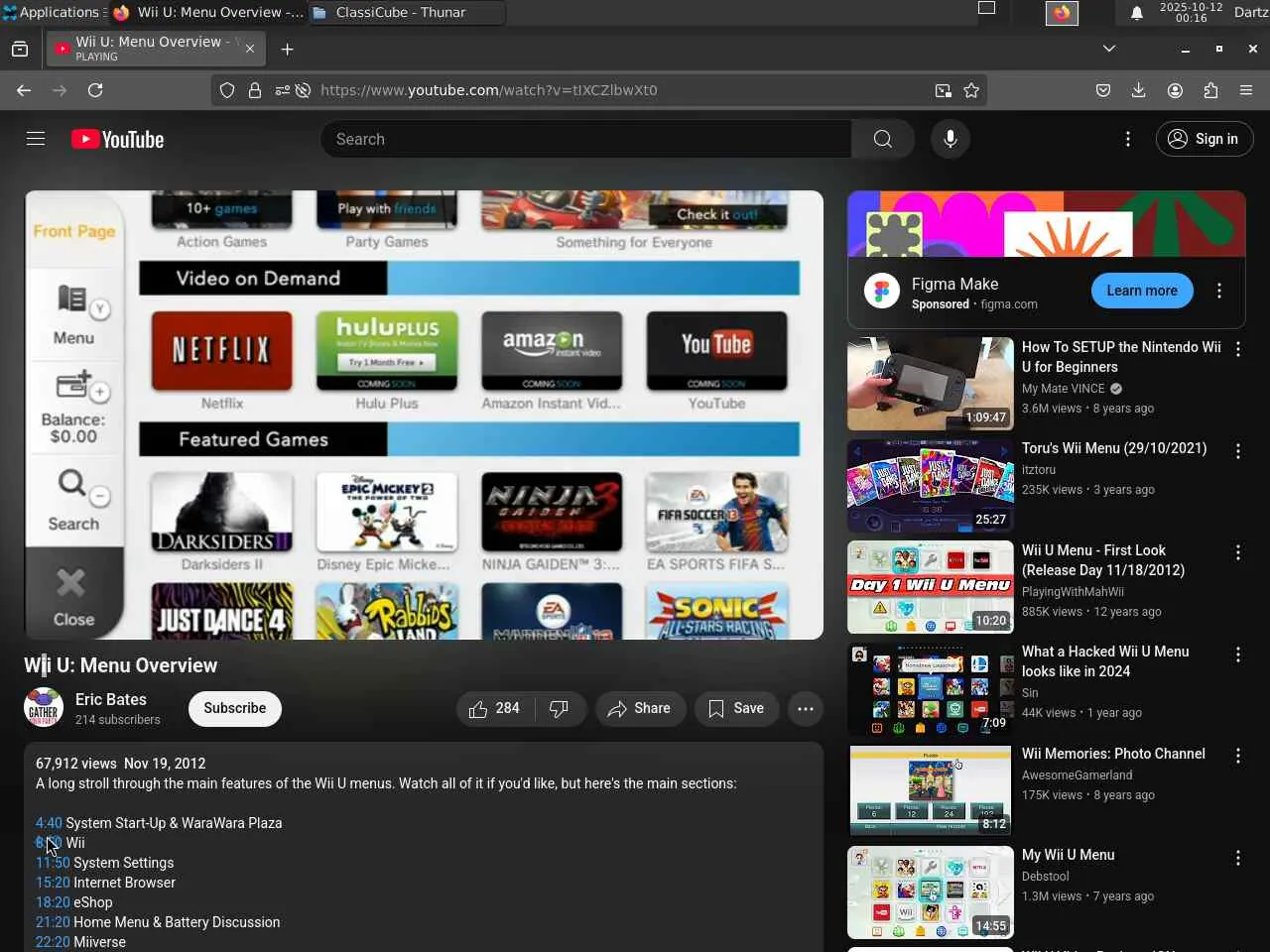Click Learn more on Figma Make ad
Viewport: 1270px width, 952px height.
coord(1142,291)
